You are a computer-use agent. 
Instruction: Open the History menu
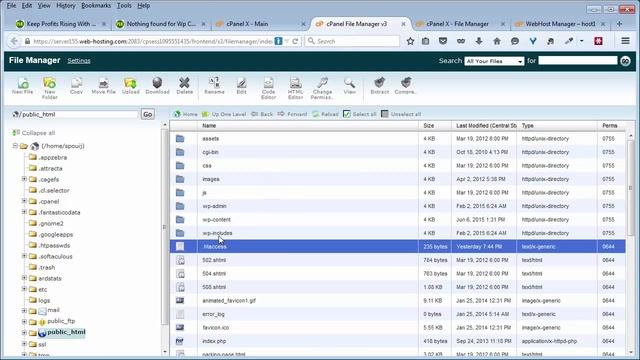(x=66, y=6)
